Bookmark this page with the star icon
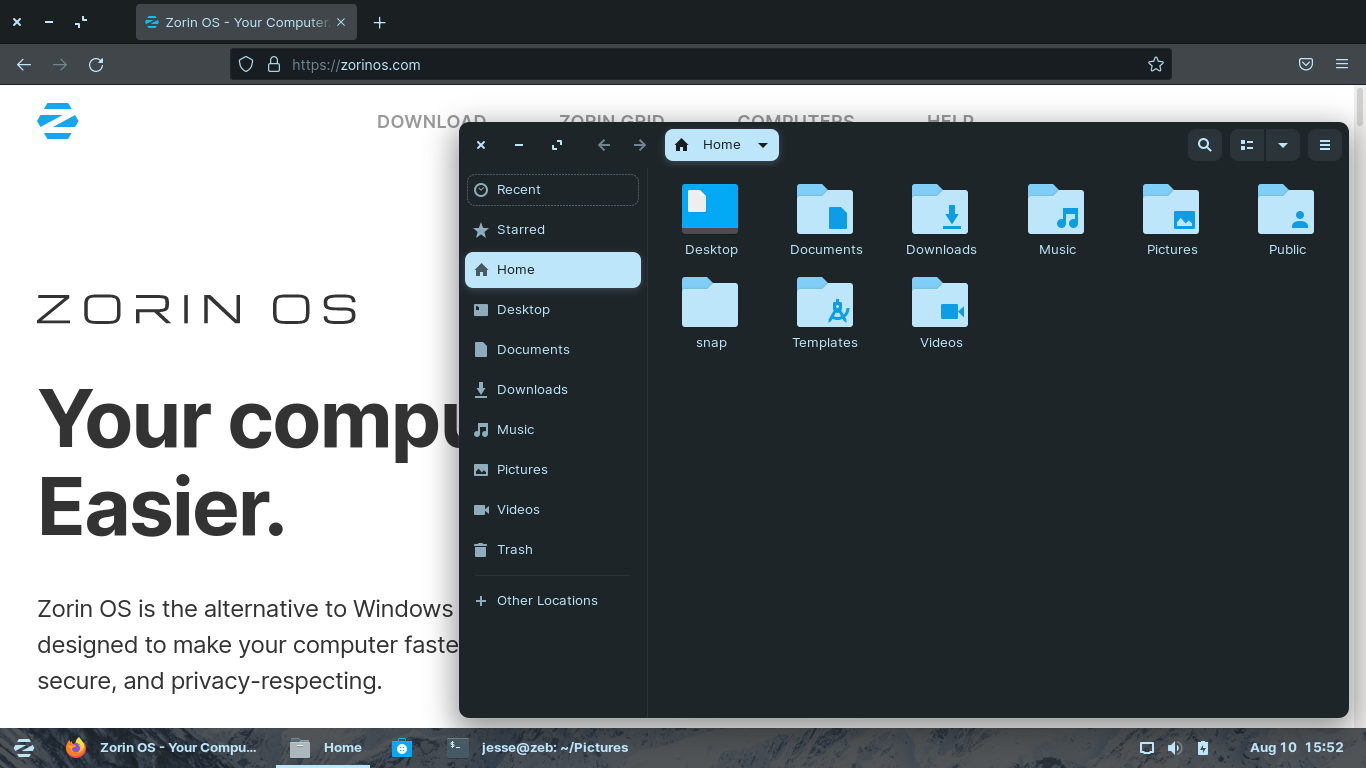The width and height of the screenshot is (1366, 768). [x=1156, y=64]
